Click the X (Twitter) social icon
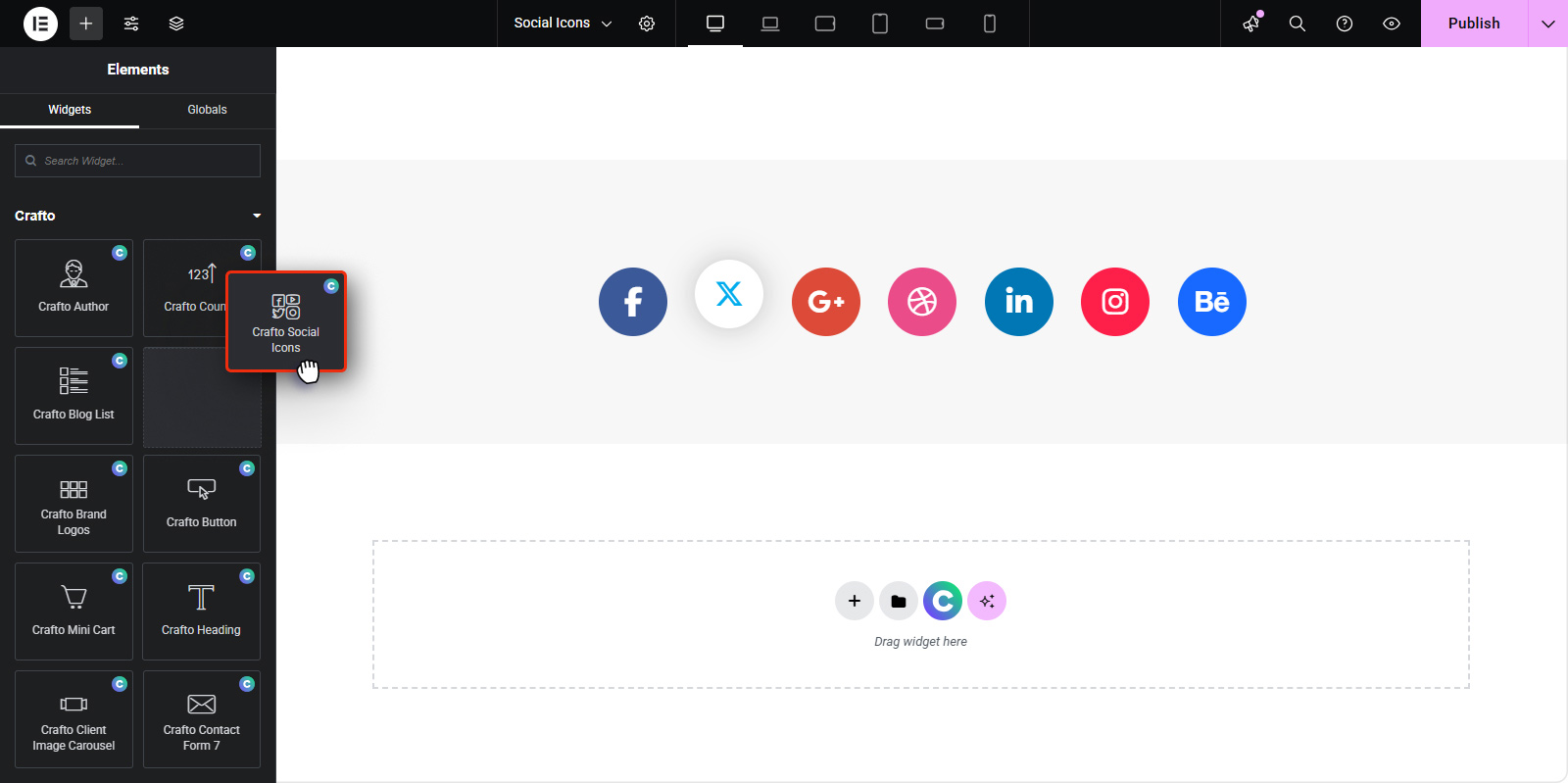The width and height of the screenshot is (1568, 783). [729, 294]
